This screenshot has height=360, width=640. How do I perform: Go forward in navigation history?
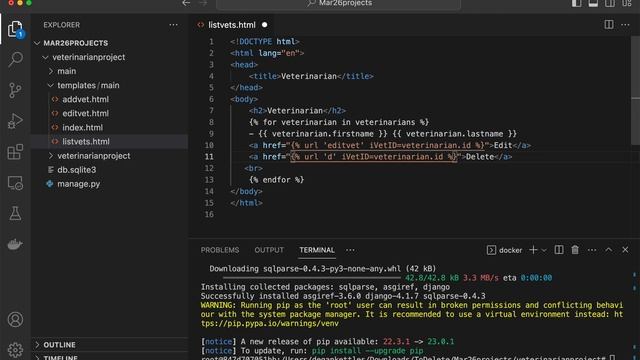tap(202, 3)
